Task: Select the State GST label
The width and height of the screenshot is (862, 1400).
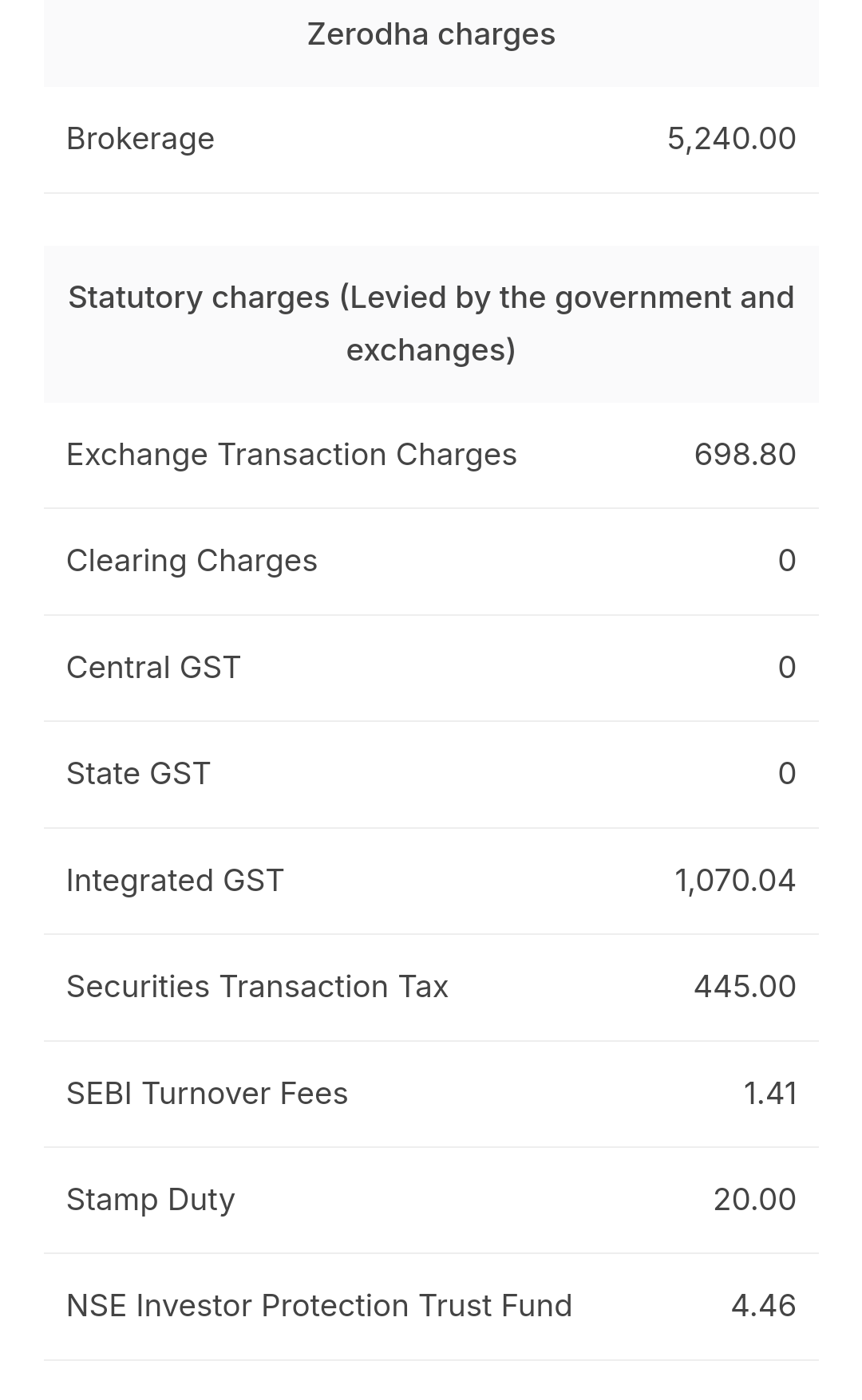Action: pyautogui.click(x=138, y=774)
